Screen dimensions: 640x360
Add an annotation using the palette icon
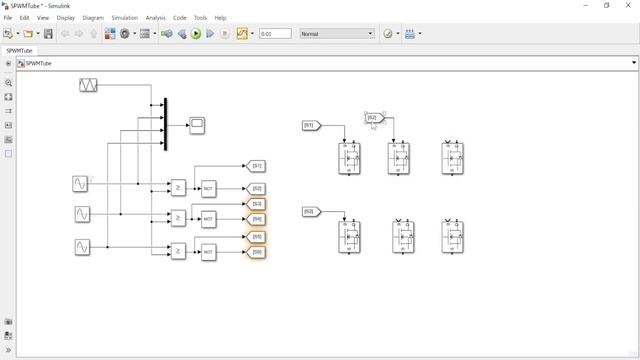(8, 125)
